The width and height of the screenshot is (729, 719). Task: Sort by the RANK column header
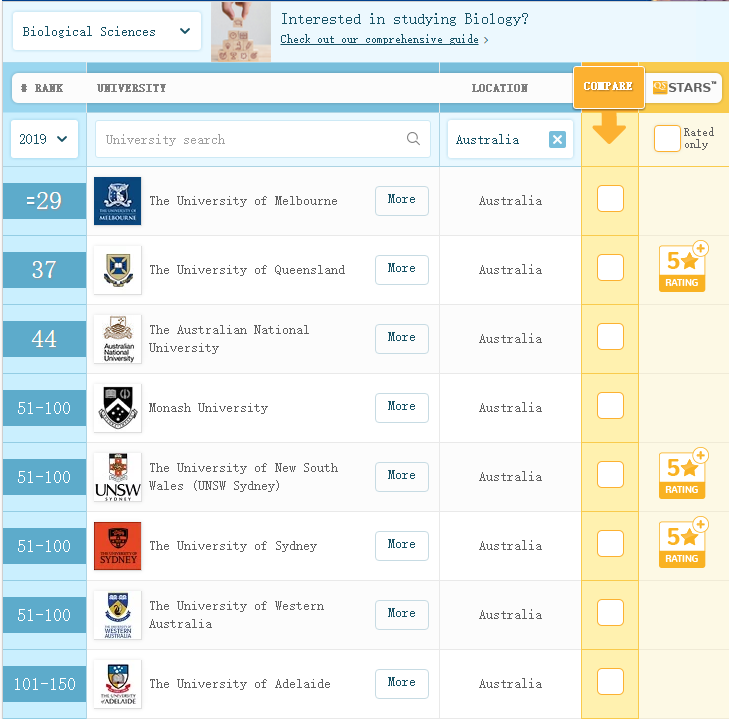pyautogui.click(x=42, y=88)
